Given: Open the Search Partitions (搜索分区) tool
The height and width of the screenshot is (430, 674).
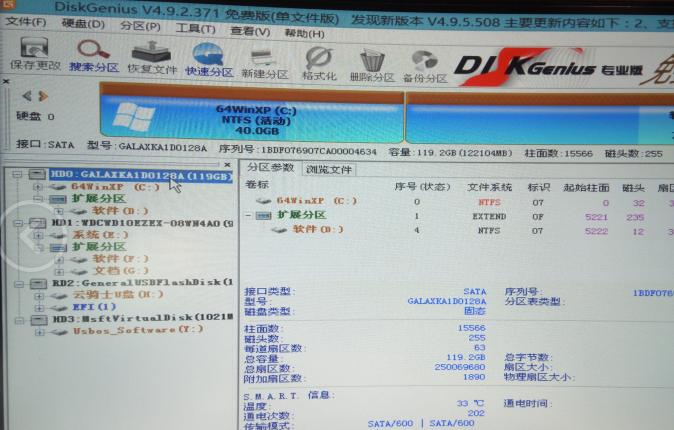Looking at the screenshot, I should point(94,56).
